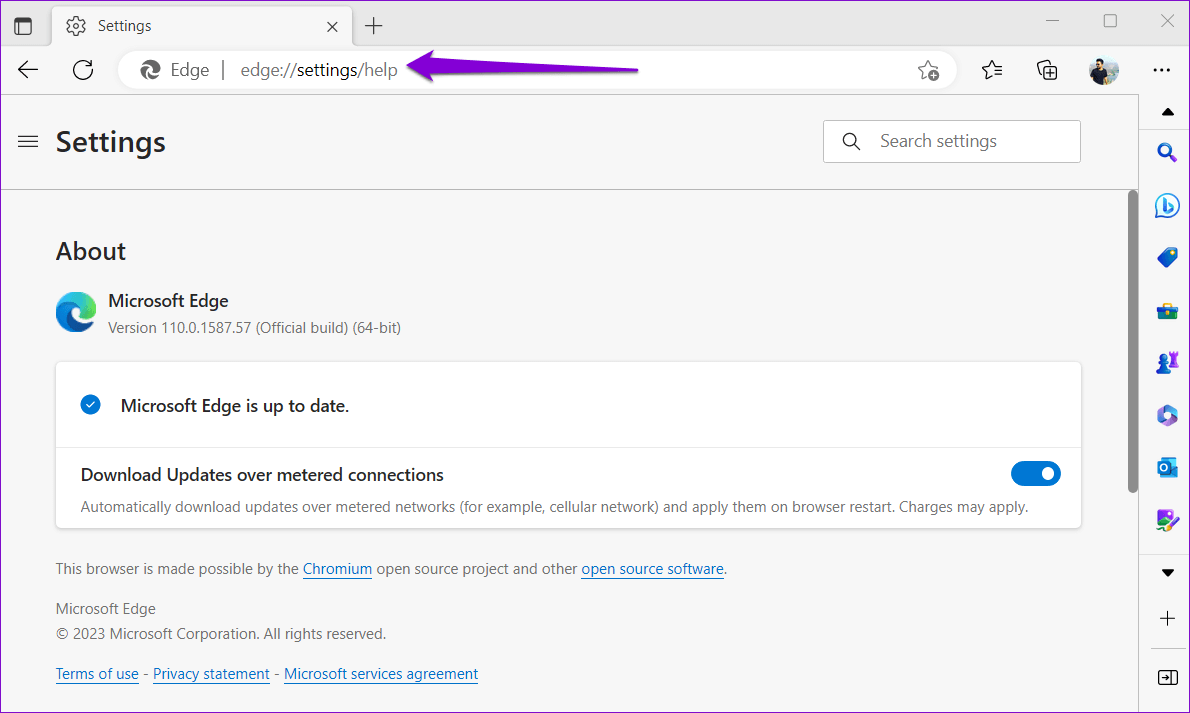The height and width of the screenshot is (713, 1190).
Task: Click the Search settings field
Action: pos(952,141)
